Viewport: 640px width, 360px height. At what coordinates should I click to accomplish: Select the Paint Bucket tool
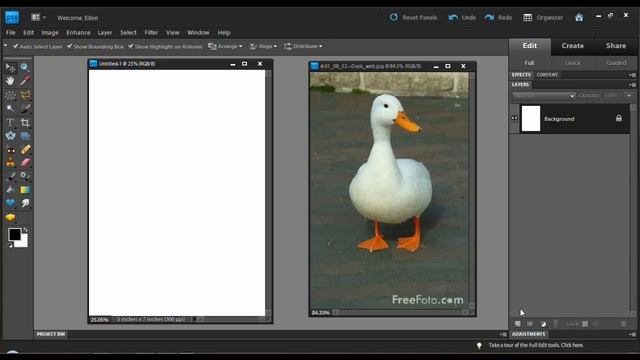[10, 190]
